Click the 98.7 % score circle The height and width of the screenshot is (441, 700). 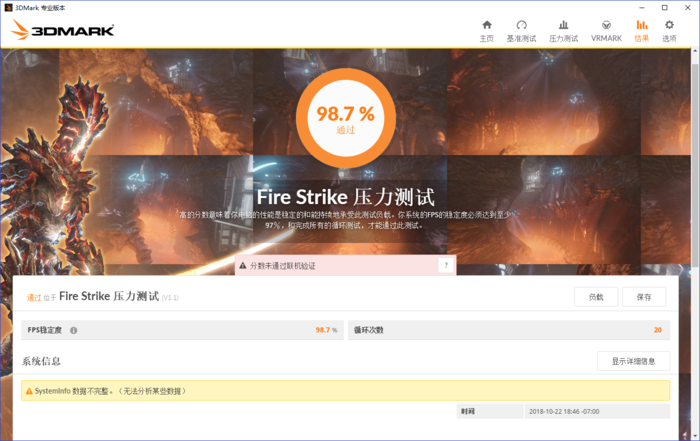coord(346,118)
